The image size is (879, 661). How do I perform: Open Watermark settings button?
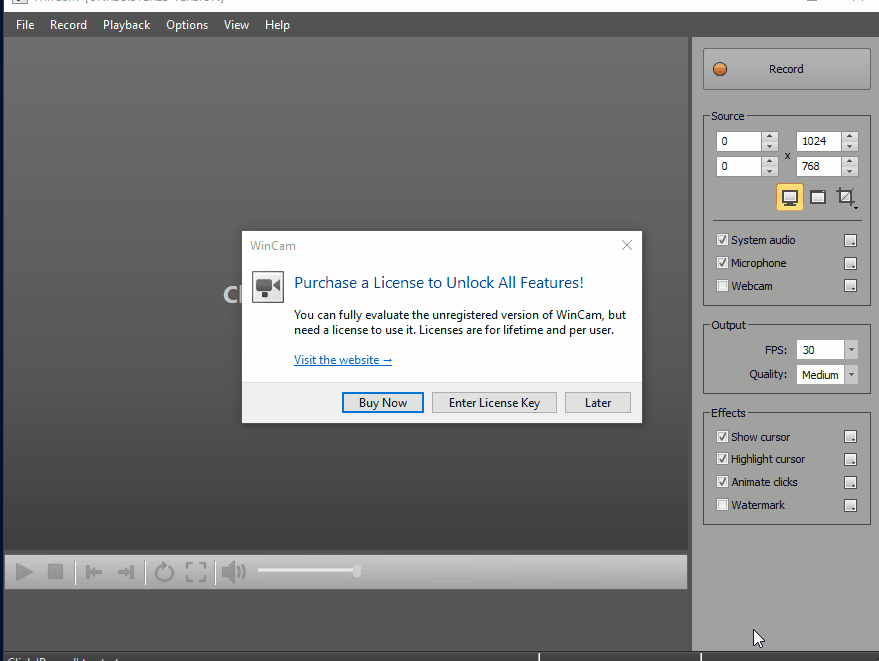point(850,505)
